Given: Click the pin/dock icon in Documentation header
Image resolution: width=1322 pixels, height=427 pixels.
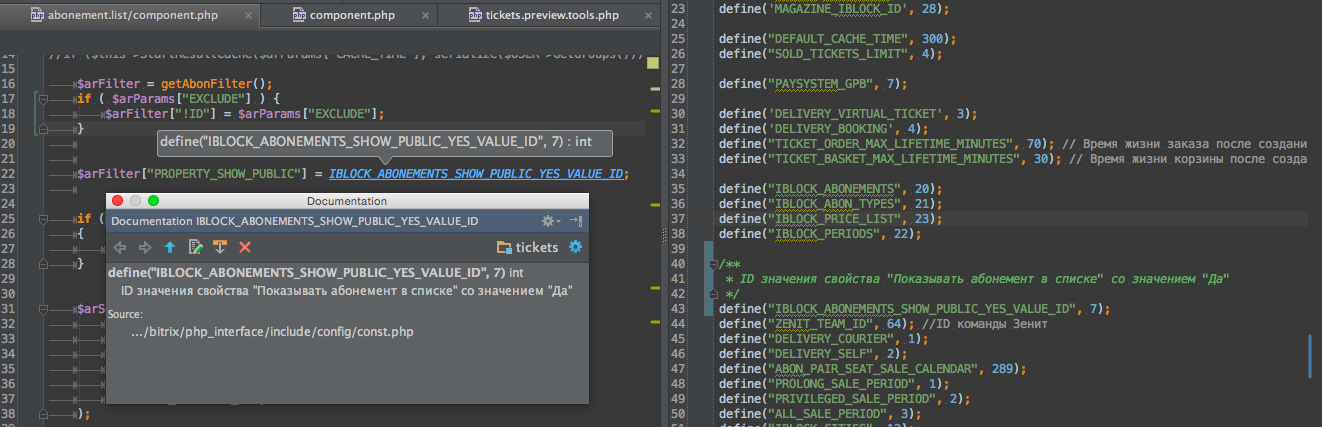Looking at the screenshot, I should tap(576, 221).
